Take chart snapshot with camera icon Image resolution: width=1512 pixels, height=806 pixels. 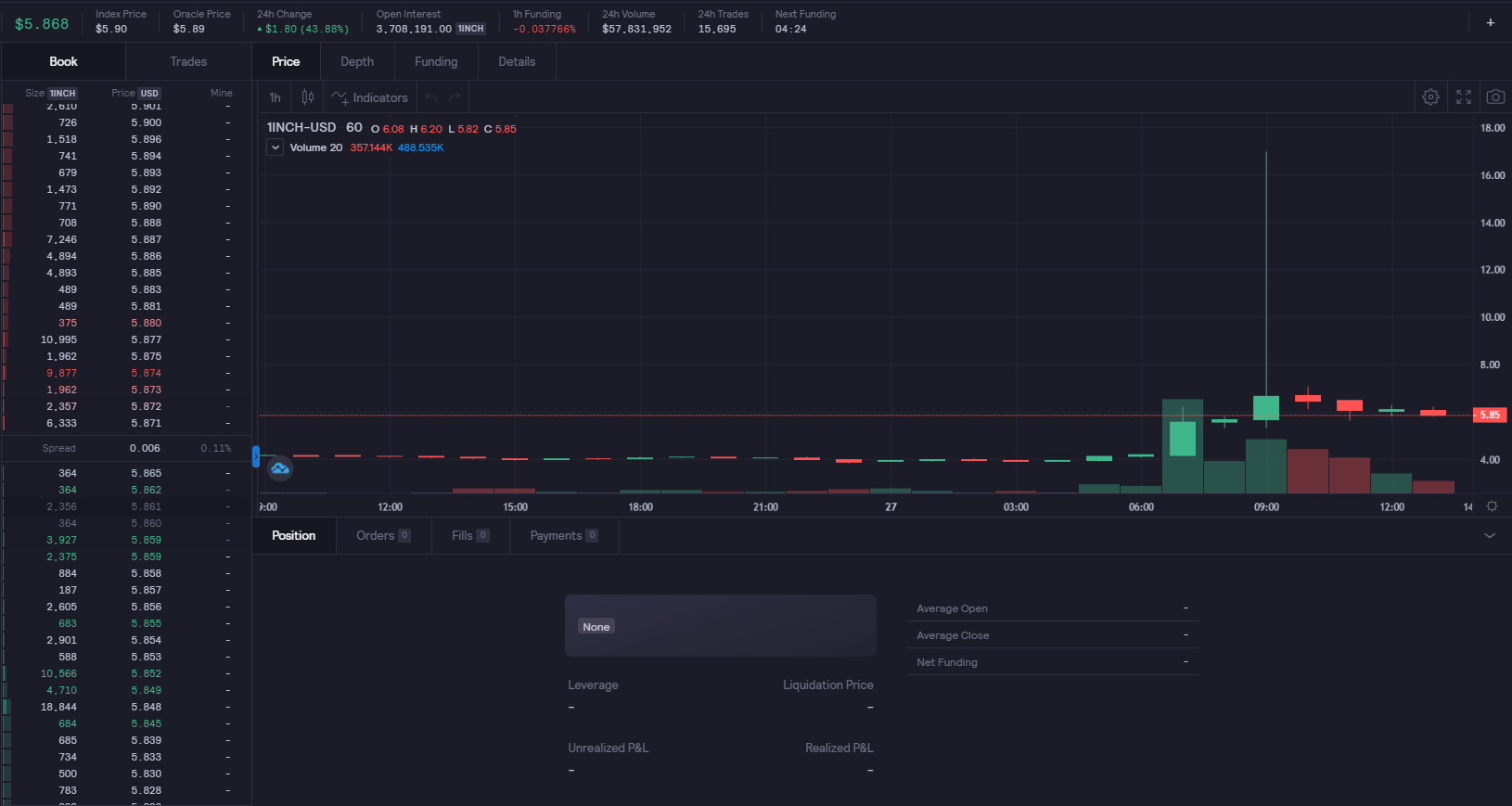point(1495,96)
